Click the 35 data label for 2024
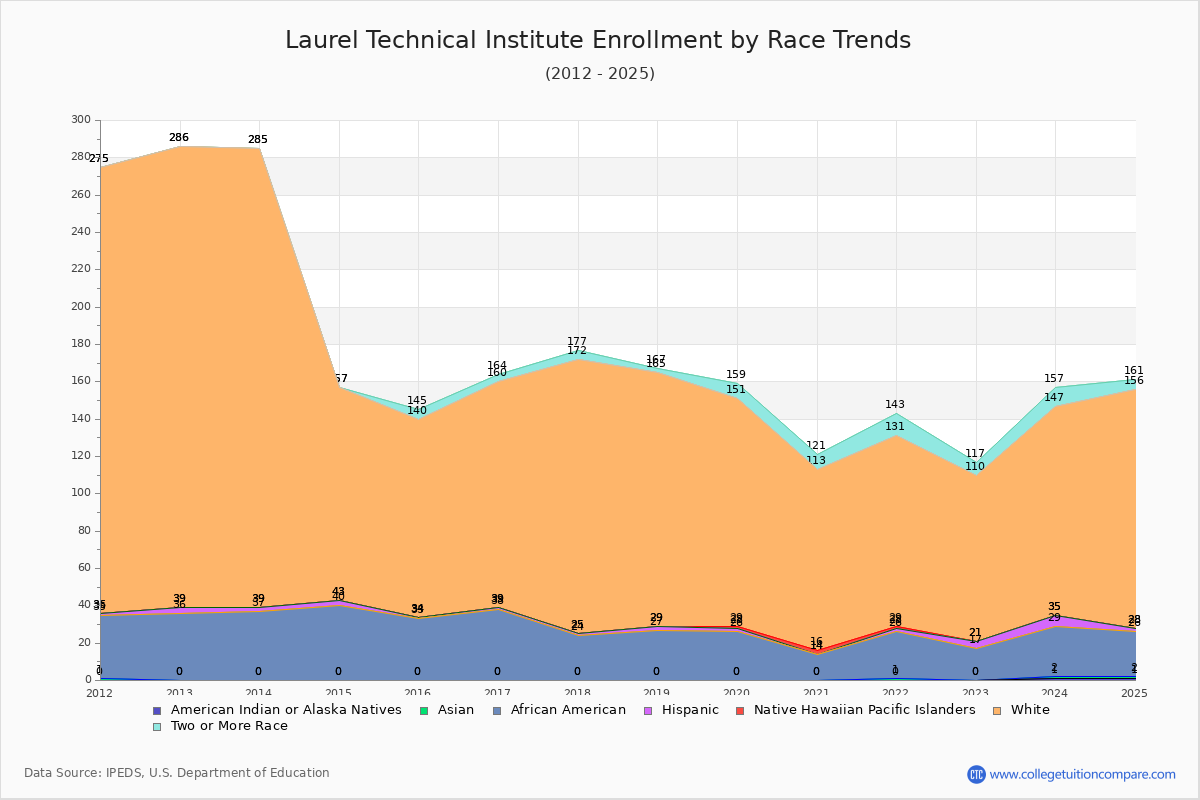 [1054, 607]
